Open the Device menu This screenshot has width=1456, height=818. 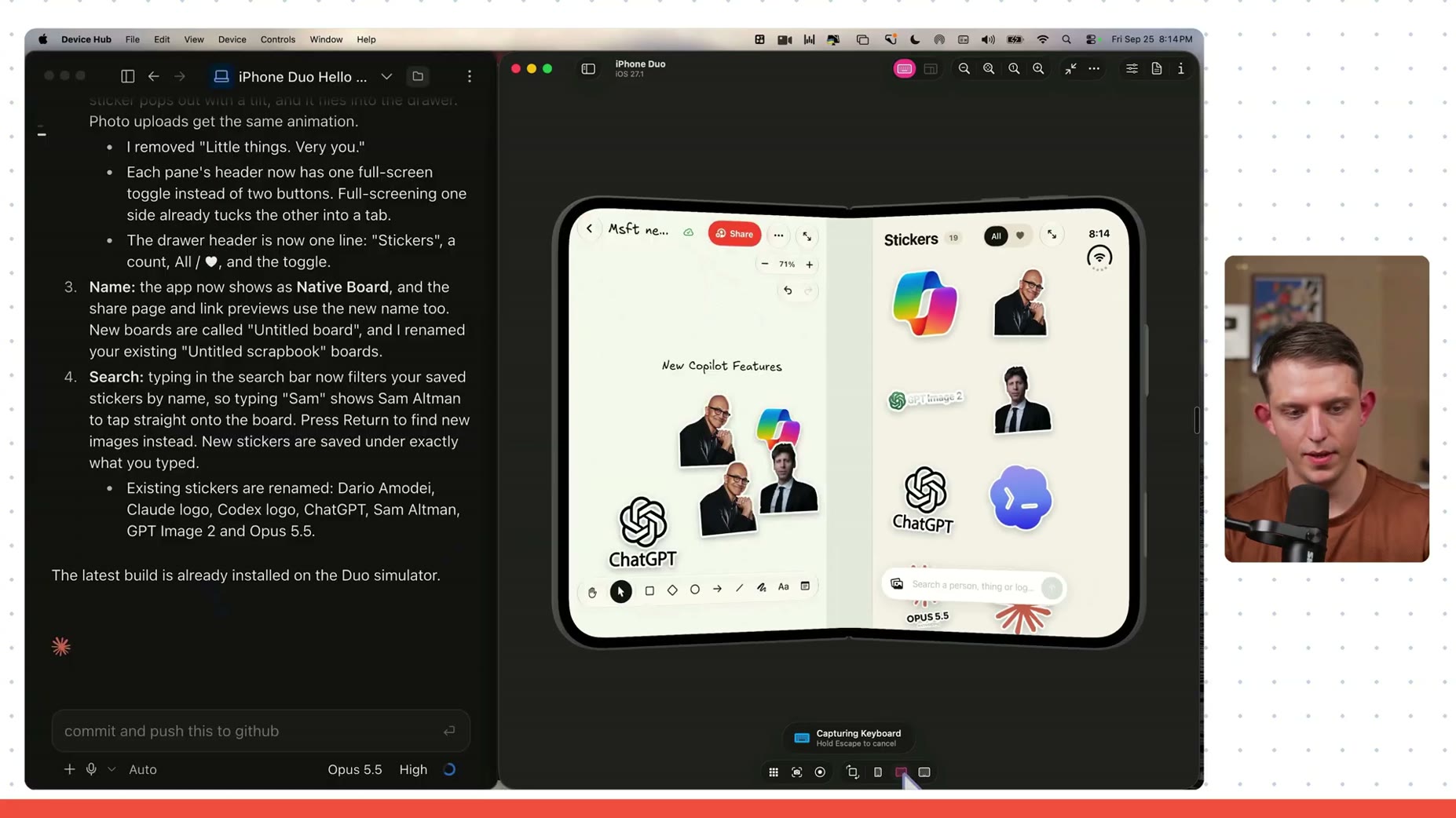tap(232, 39)
